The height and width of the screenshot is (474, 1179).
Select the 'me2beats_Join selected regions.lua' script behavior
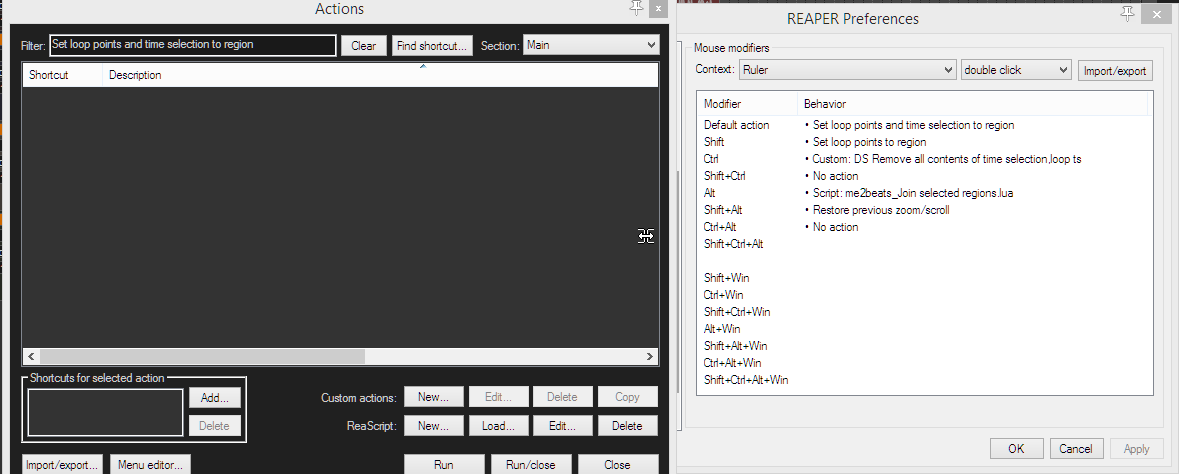pos(912,193)
